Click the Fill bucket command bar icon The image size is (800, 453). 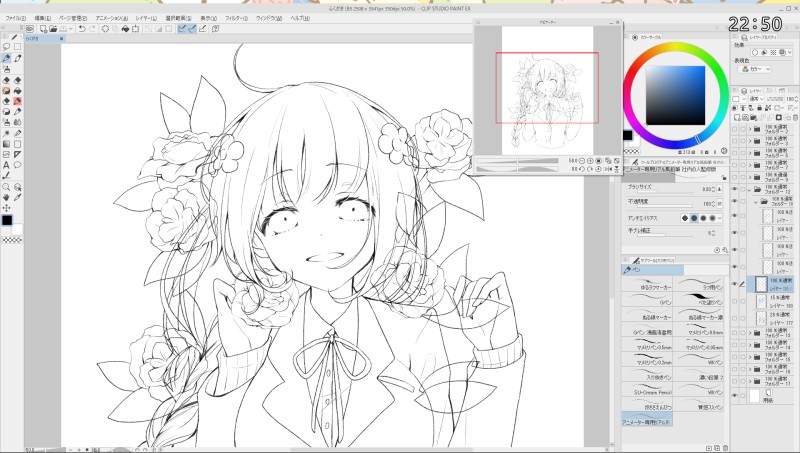pyautogui.click(x=125, y=29)
